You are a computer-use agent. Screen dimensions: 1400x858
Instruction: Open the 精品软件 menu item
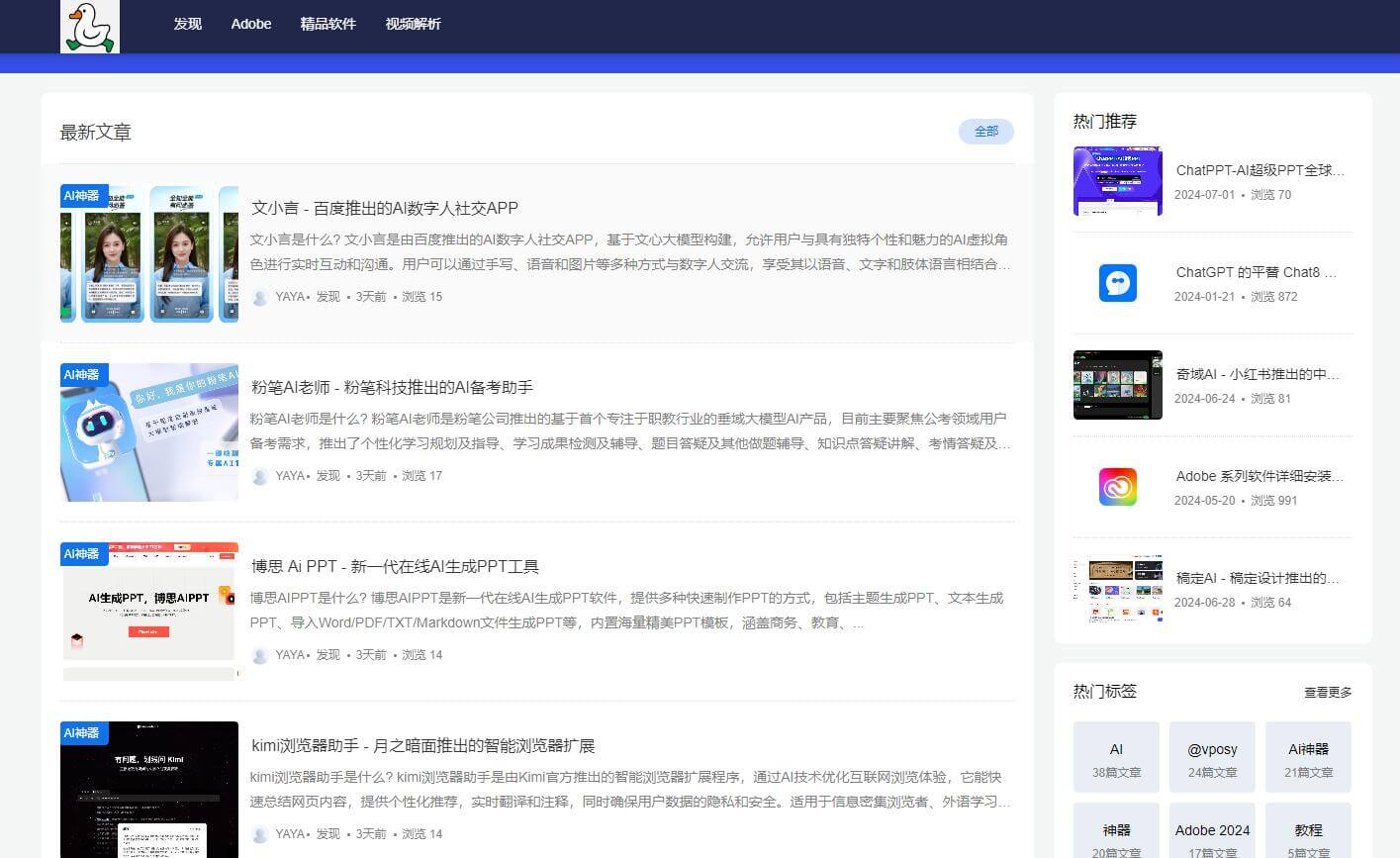(x=327, y=24)
